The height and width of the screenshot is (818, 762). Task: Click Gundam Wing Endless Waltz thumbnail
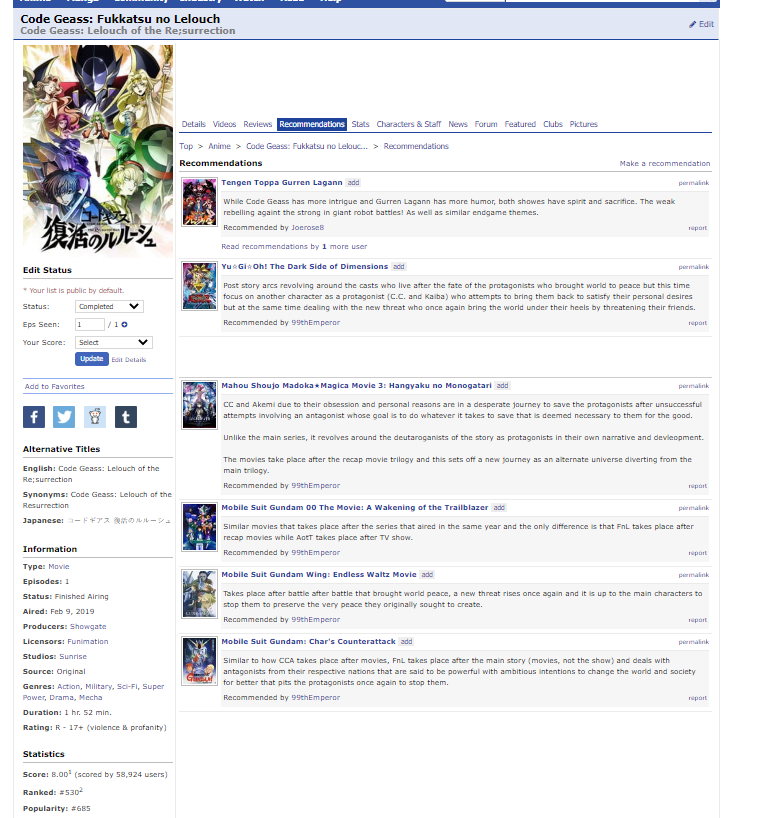coord(199,594)
